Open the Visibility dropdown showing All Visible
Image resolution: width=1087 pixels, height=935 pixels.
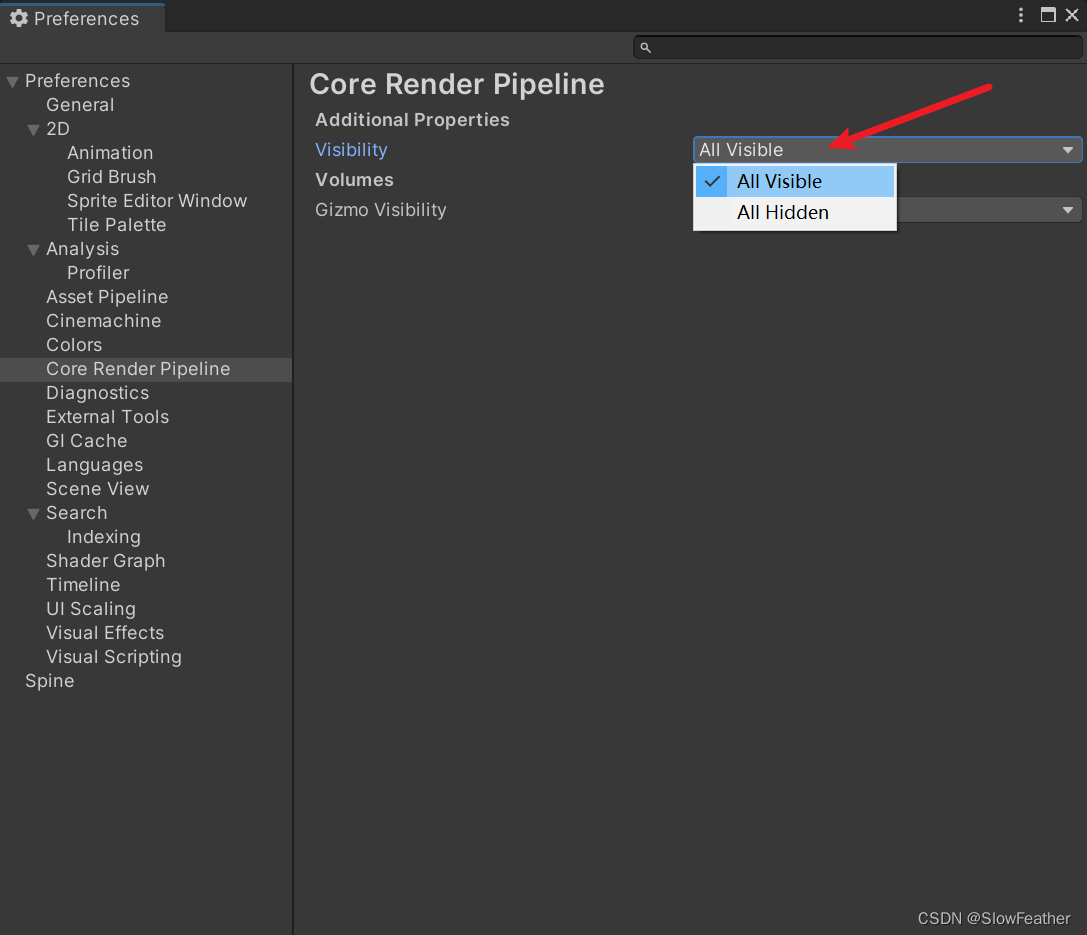click(x=887, y=150)
